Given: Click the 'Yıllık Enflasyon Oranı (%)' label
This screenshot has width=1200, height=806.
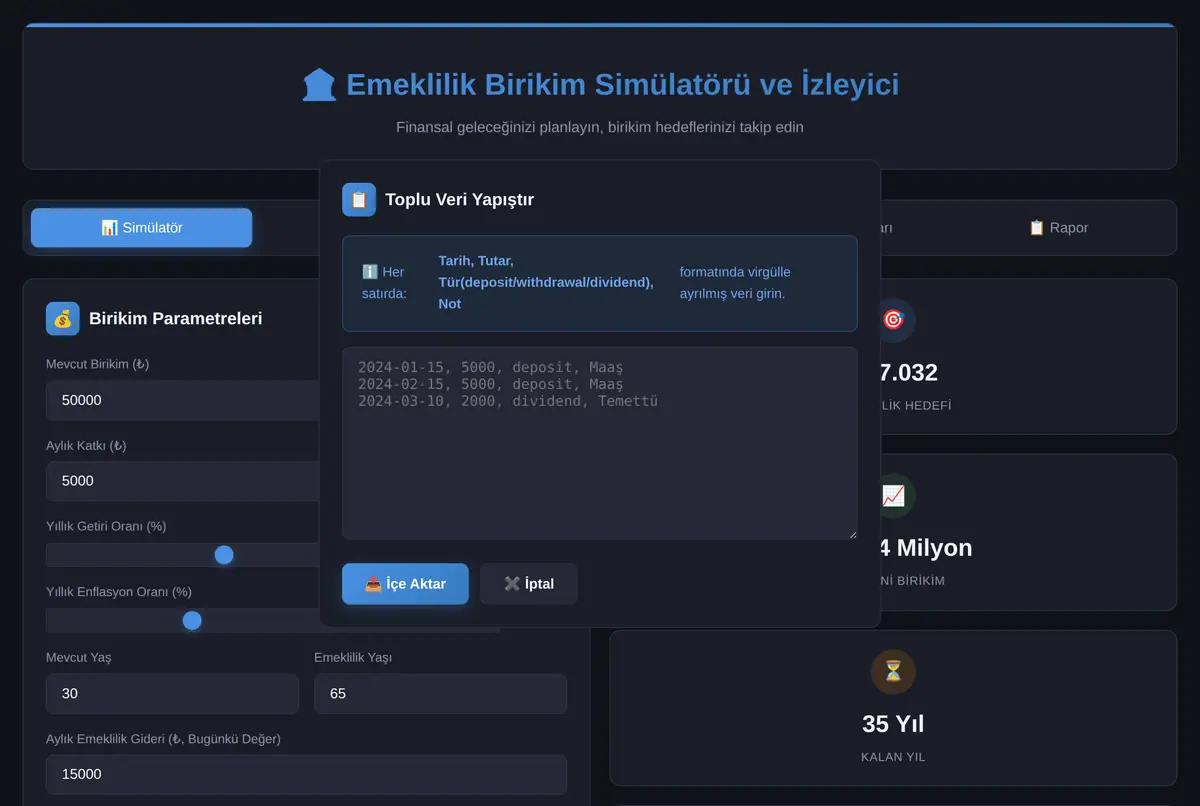Looking at the screenshot, I should coord(119,592).
